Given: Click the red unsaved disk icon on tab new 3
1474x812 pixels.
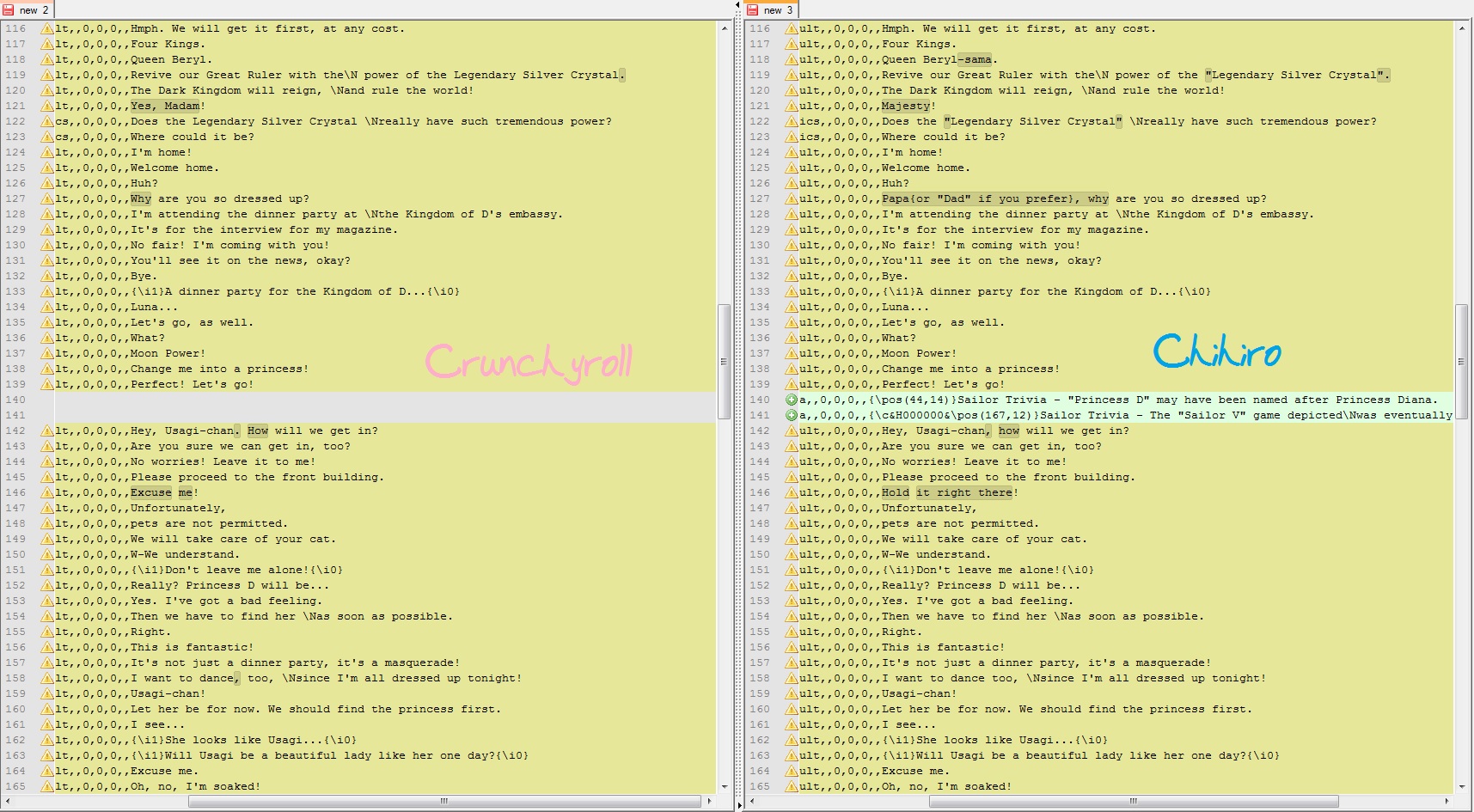Looking at the screenshot, I should click(753, 10).
